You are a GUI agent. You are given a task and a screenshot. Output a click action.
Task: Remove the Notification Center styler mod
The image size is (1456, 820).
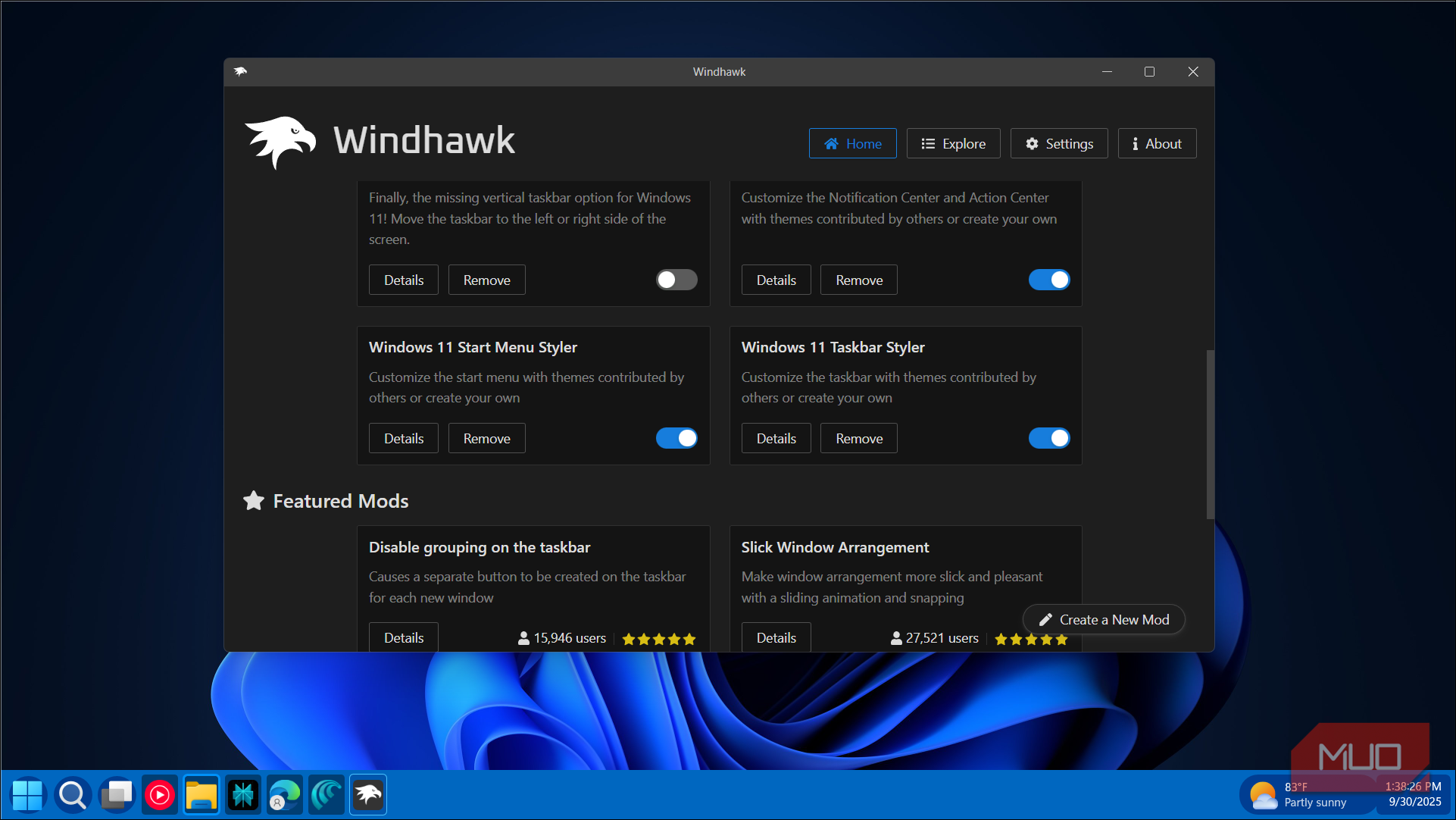pos(859,280)
